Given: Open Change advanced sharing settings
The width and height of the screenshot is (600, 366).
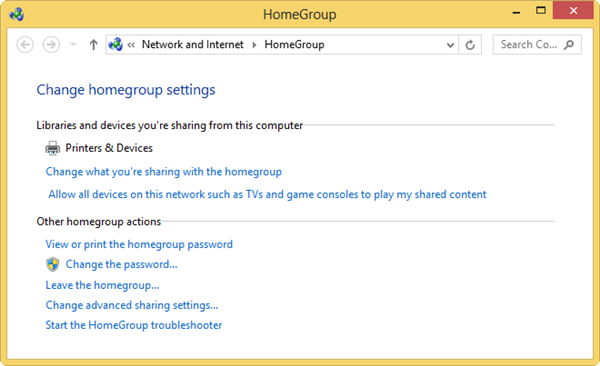Looking at the screenshot, I should (x=132, y=305).
